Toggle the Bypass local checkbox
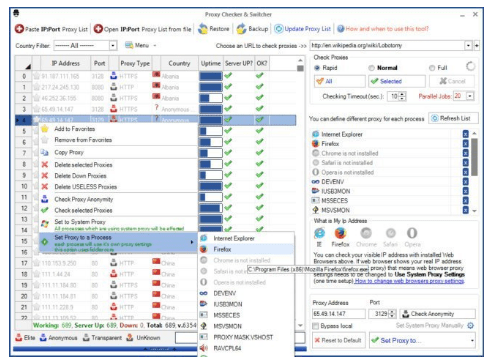This screenshot has width=491, height=364. click(x=316, y=326)
